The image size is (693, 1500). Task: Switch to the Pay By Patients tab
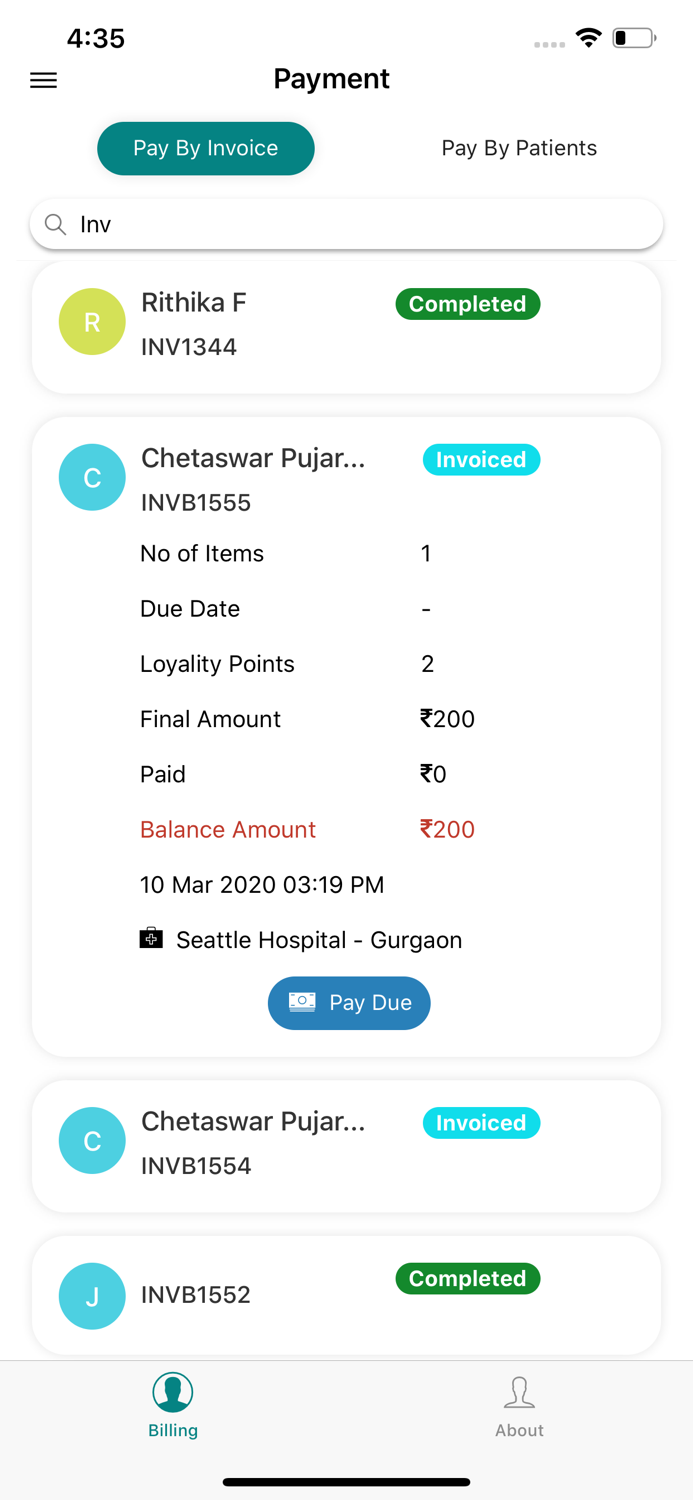519,148
